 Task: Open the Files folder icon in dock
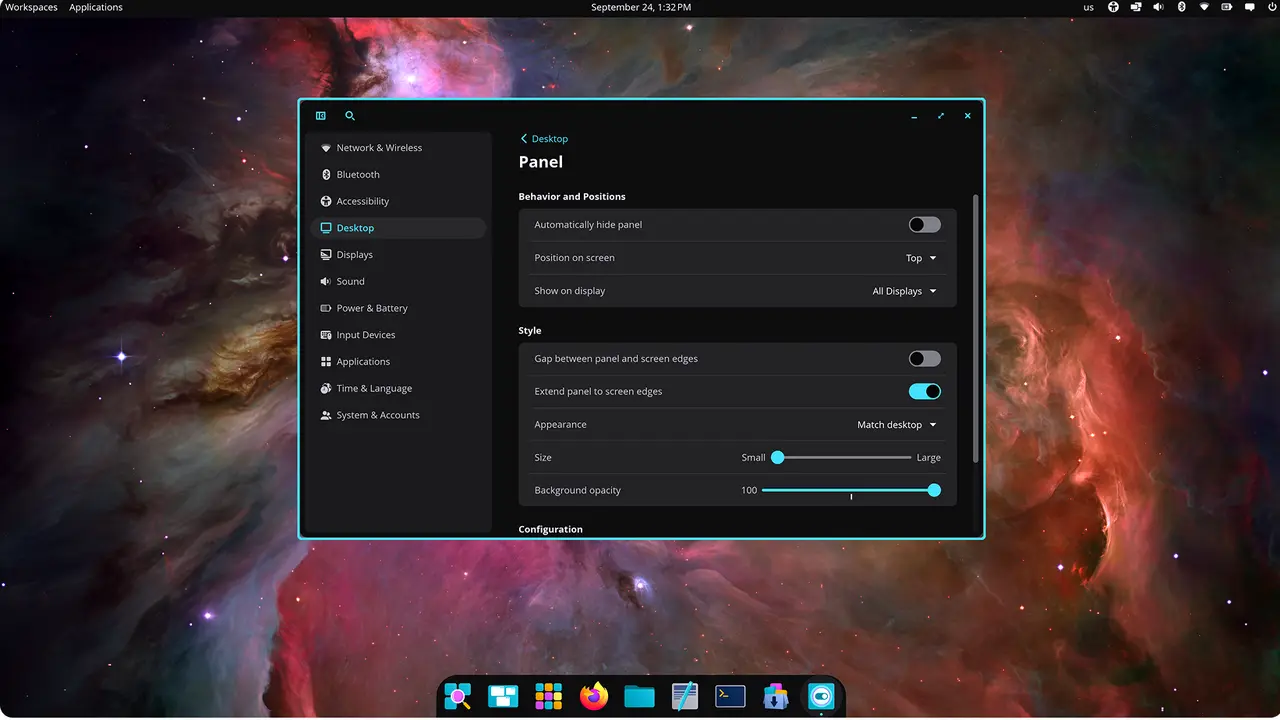639,696
